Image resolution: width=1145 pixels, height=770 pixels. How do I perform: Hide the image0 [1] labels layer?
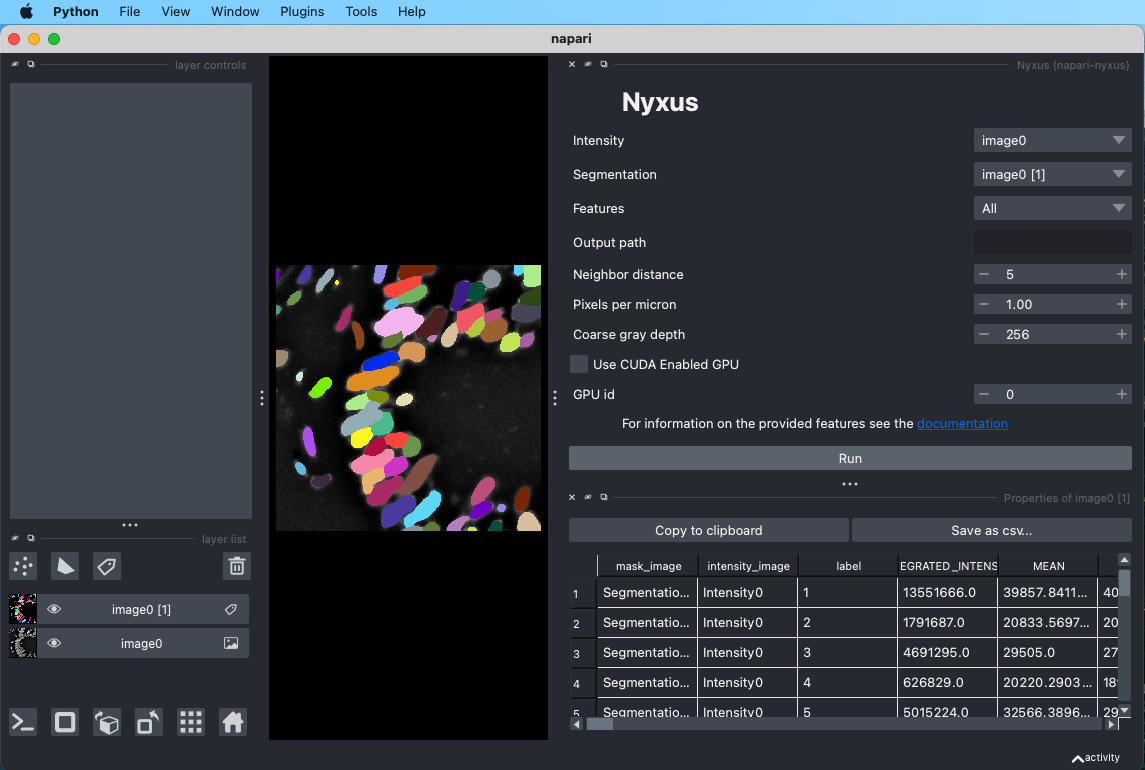pos(54,609)
